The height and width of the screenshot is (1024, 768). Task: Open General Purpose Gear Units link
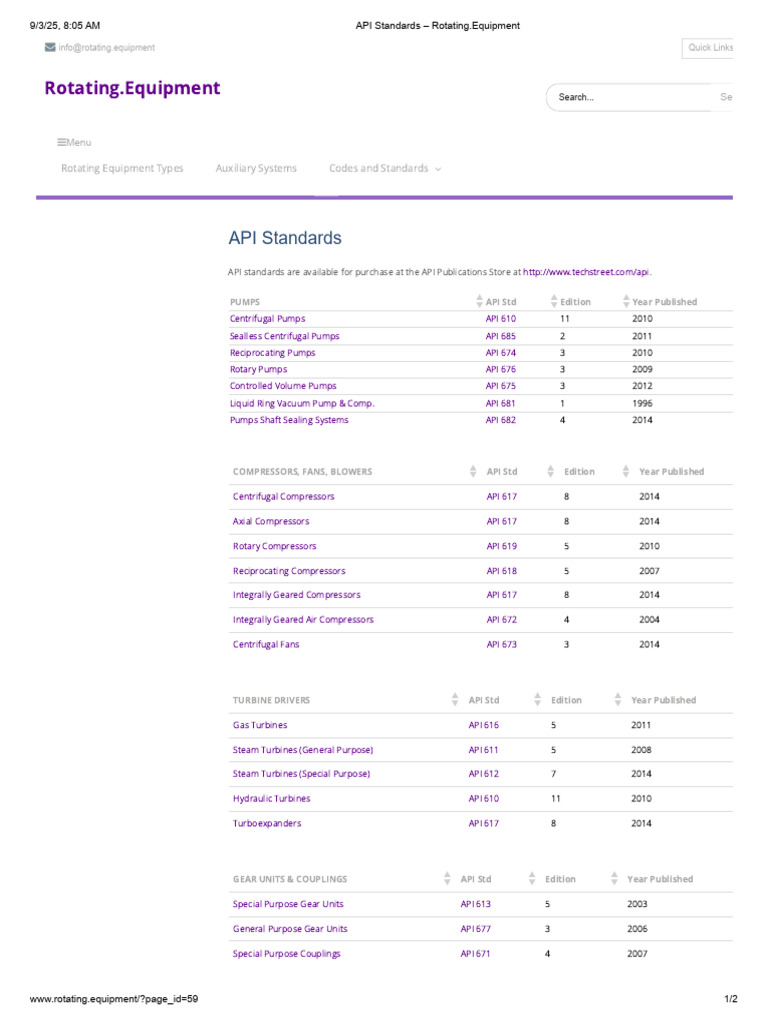[290, 929]
